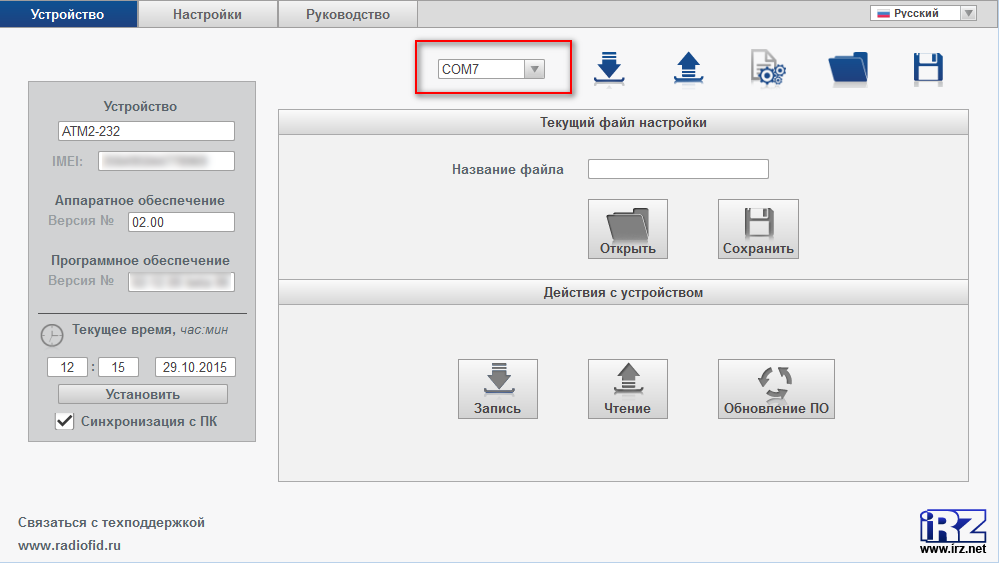Open the COM7 port dropdown

492,69
